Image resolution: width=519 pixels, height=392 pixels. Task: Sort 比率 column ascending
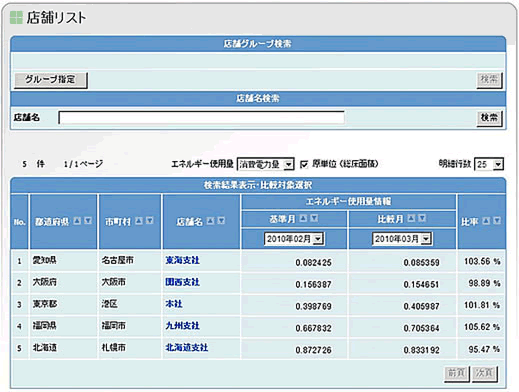click(486, 221)
